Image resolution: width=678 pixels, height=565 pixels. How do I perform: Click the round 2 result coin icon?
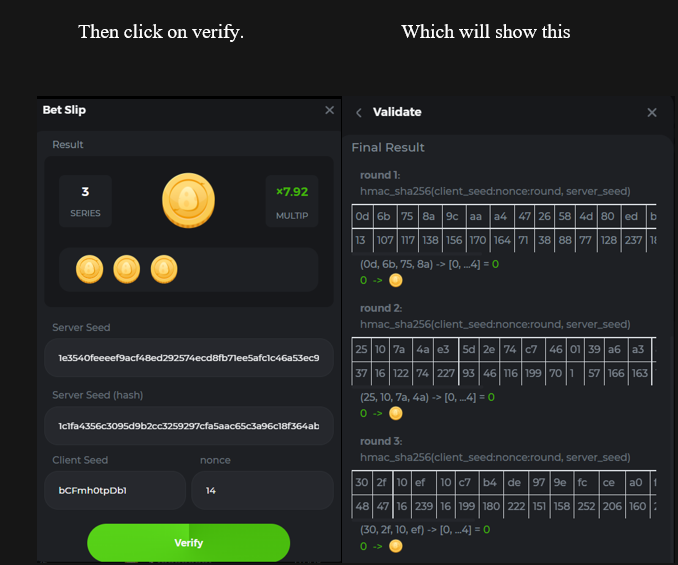pyautogui.click(x=396, y=413)
